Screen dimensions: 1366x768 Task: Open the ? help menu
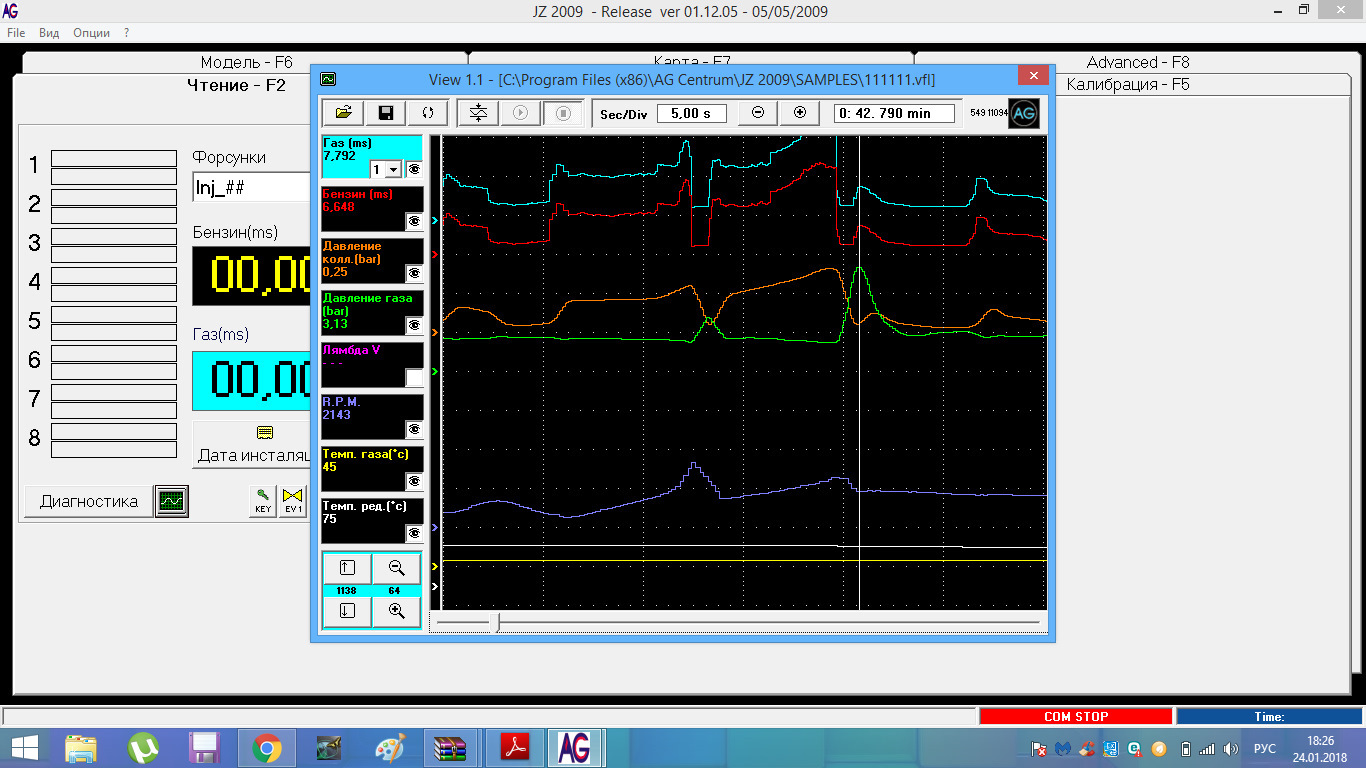click(127, 33)
